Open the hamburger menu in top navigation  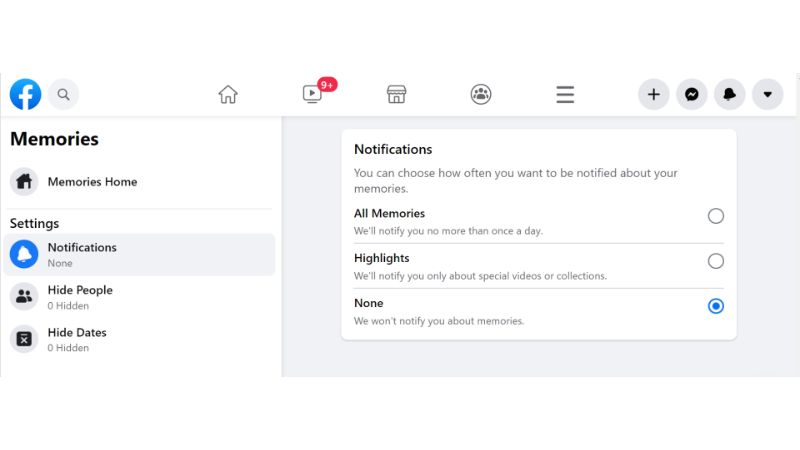point(565,94)
